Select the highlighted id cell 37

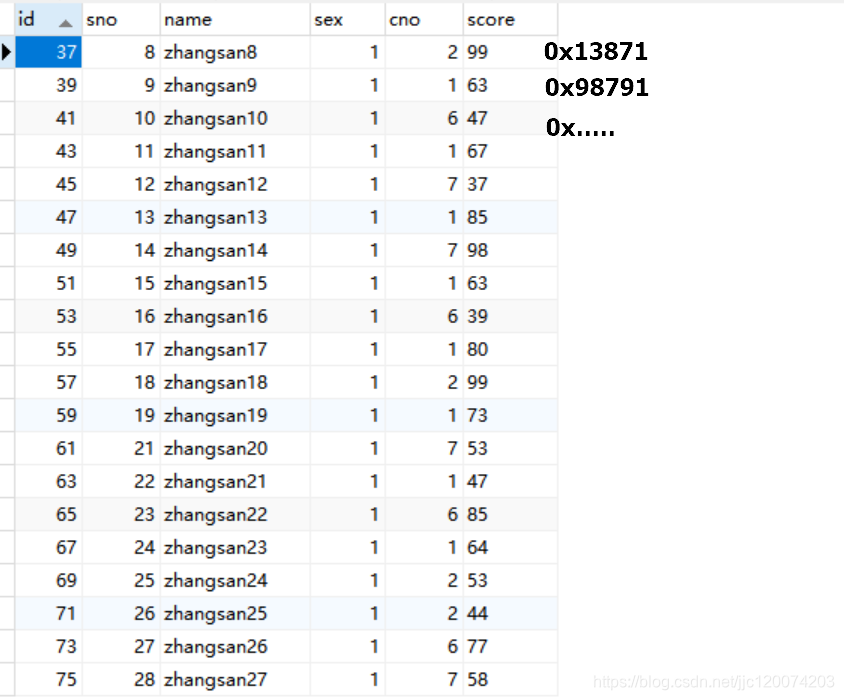coord(48,52)
